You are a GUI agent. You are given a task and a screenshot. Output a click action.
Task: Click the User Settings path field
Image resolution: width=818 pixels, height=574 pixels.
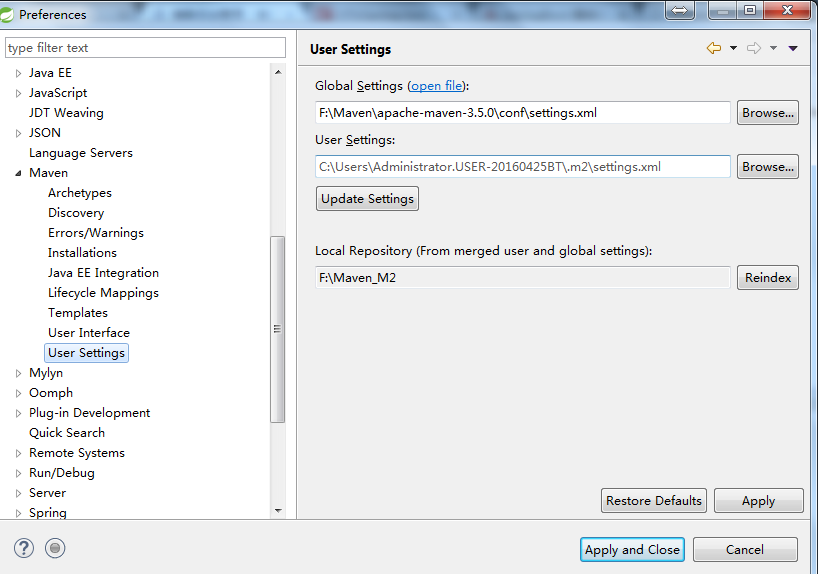pos(523,167)
